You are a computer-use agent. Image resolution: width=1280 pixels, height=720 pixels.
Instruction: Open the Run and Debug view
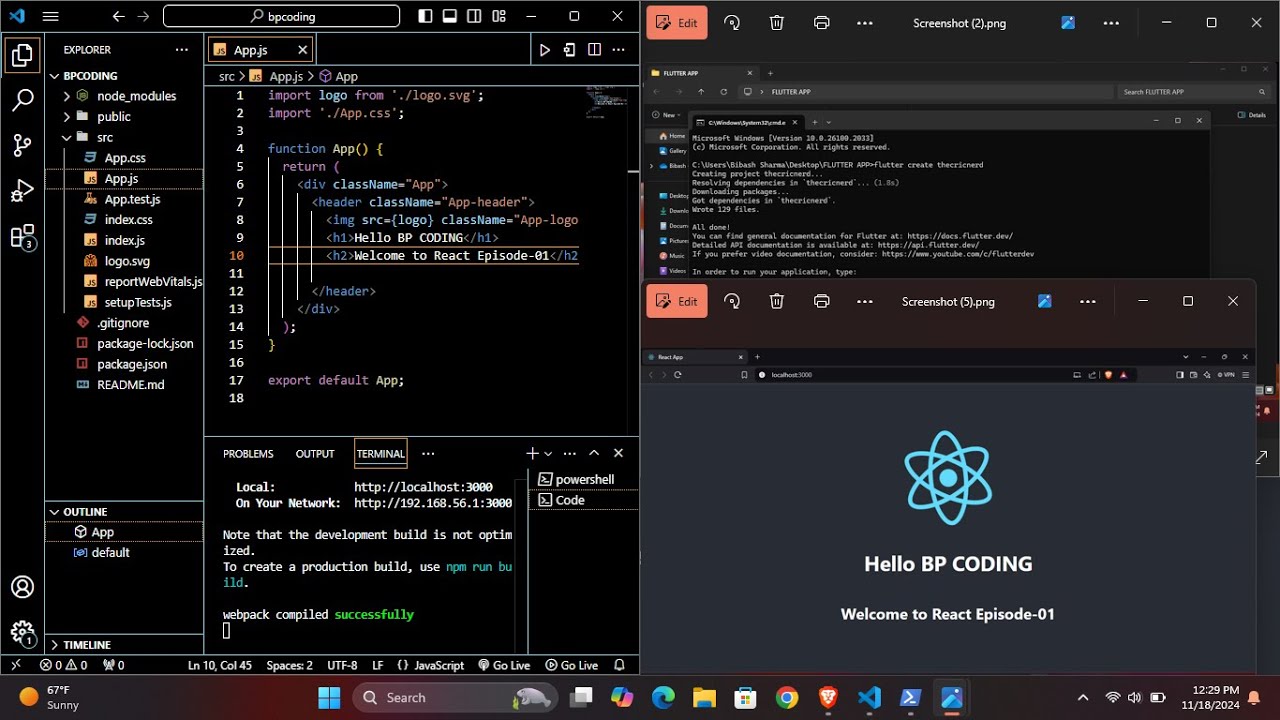pyautogui.click(x=22, y=191)
